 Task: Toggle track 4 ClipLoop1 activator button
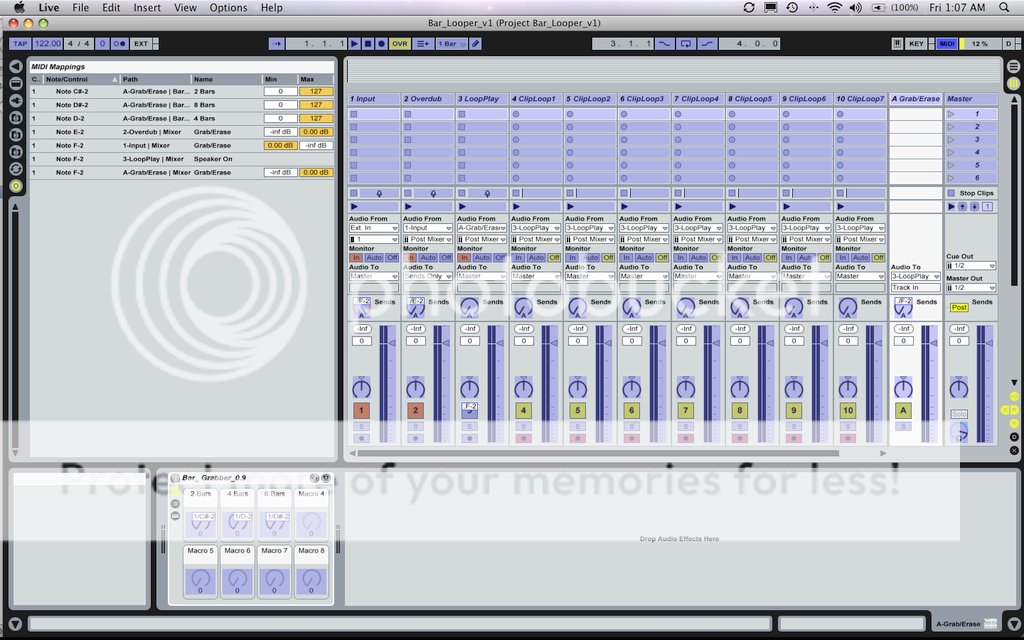click(x=523, y=411)
